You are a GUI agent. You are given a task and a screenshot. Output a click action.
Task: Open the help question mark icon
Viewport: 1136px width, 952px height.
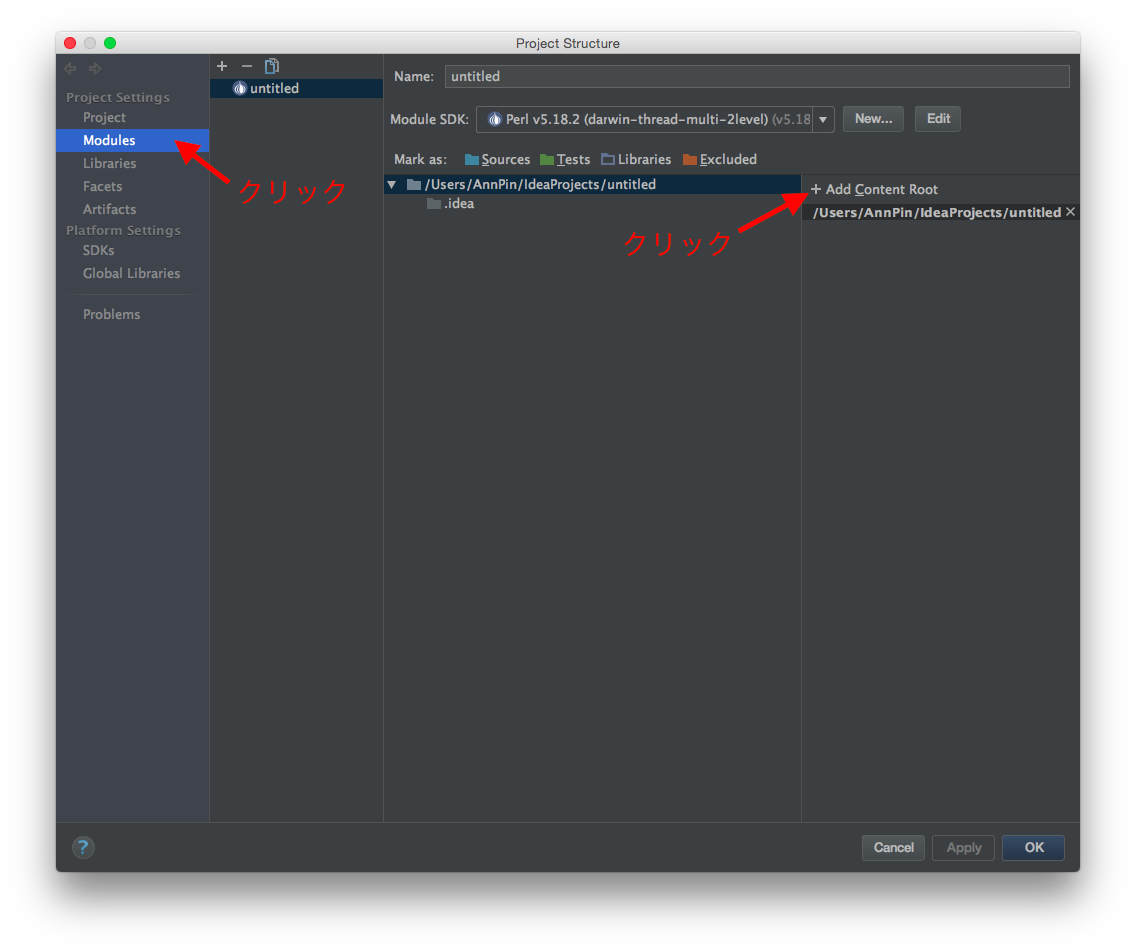83,847
